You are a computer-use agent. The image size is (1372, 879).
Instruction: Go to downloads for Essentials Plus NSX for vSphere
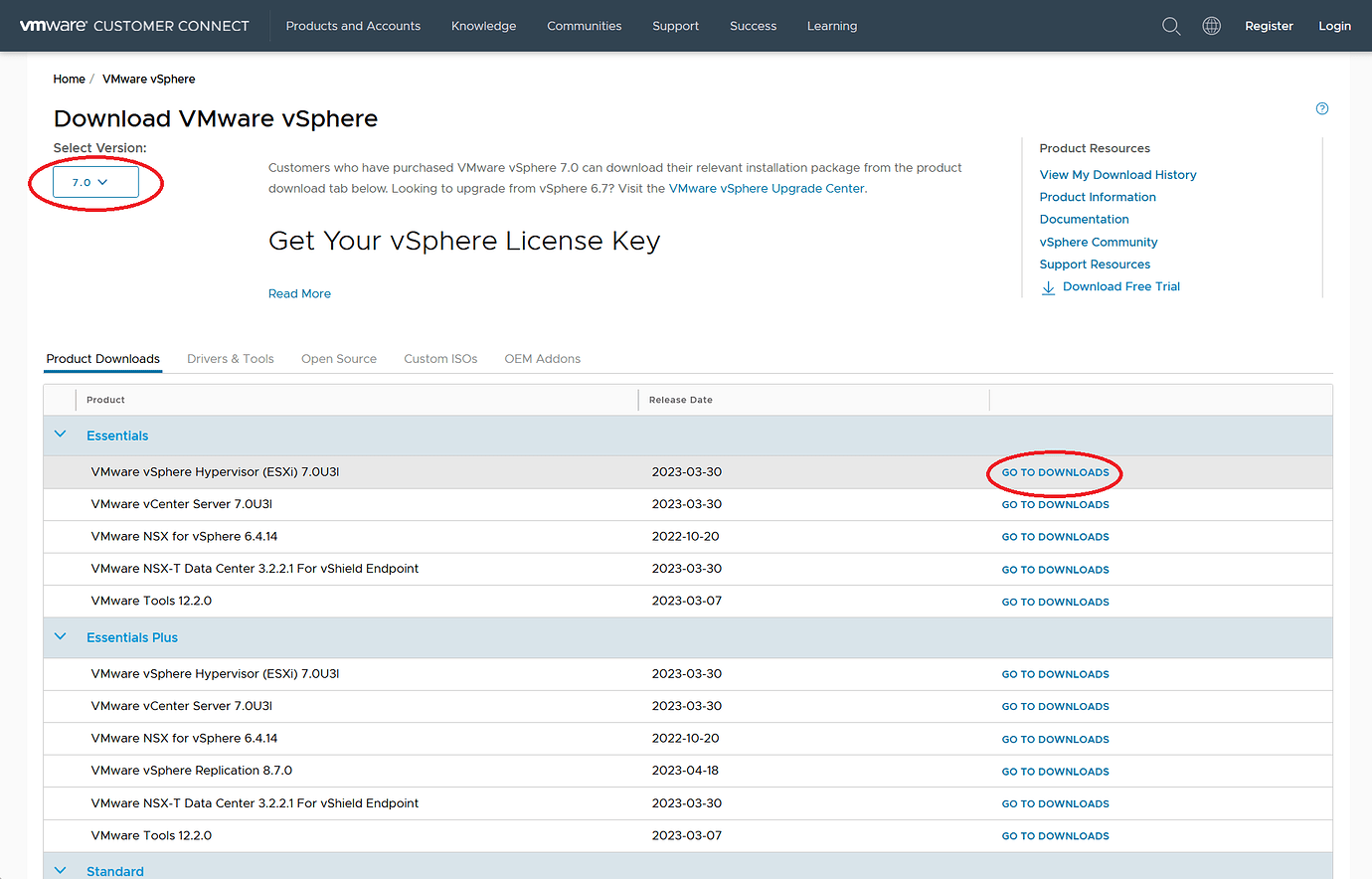tap(1055, 739)
